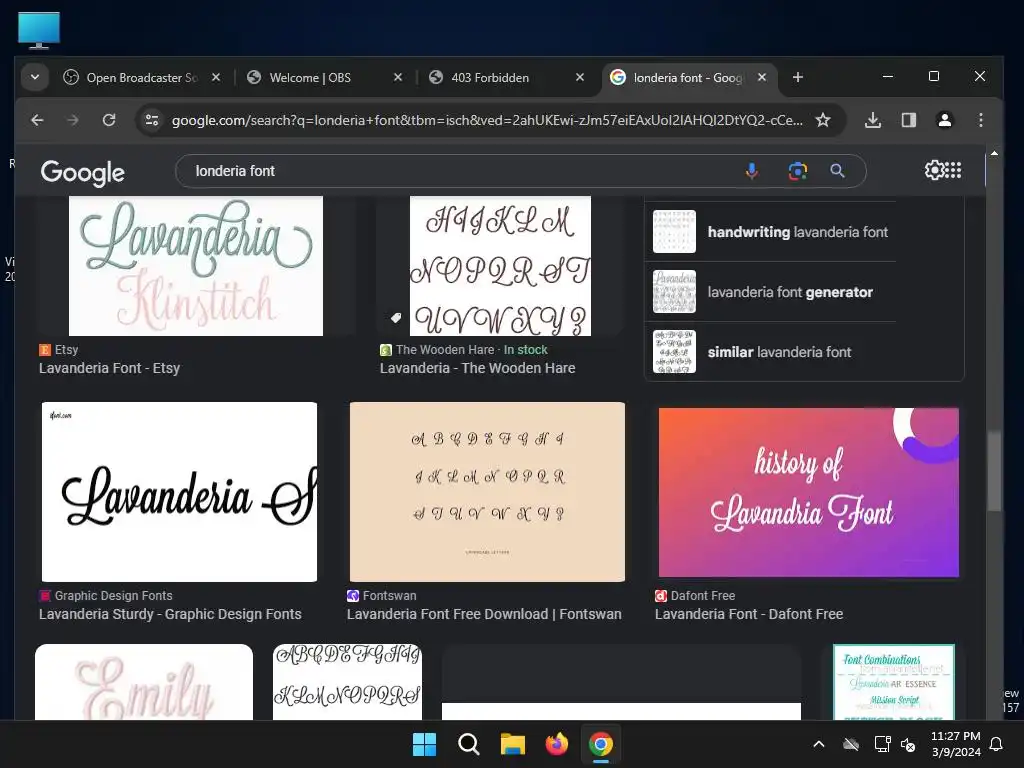
Task: Open Fontswan beige alphabet image
Action: coord(487,492)
